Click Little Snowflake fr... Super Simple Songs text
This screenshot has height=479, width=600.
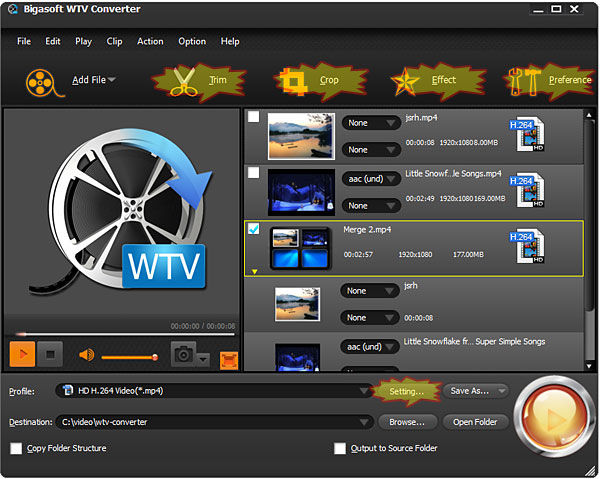(x=474, y=341)
